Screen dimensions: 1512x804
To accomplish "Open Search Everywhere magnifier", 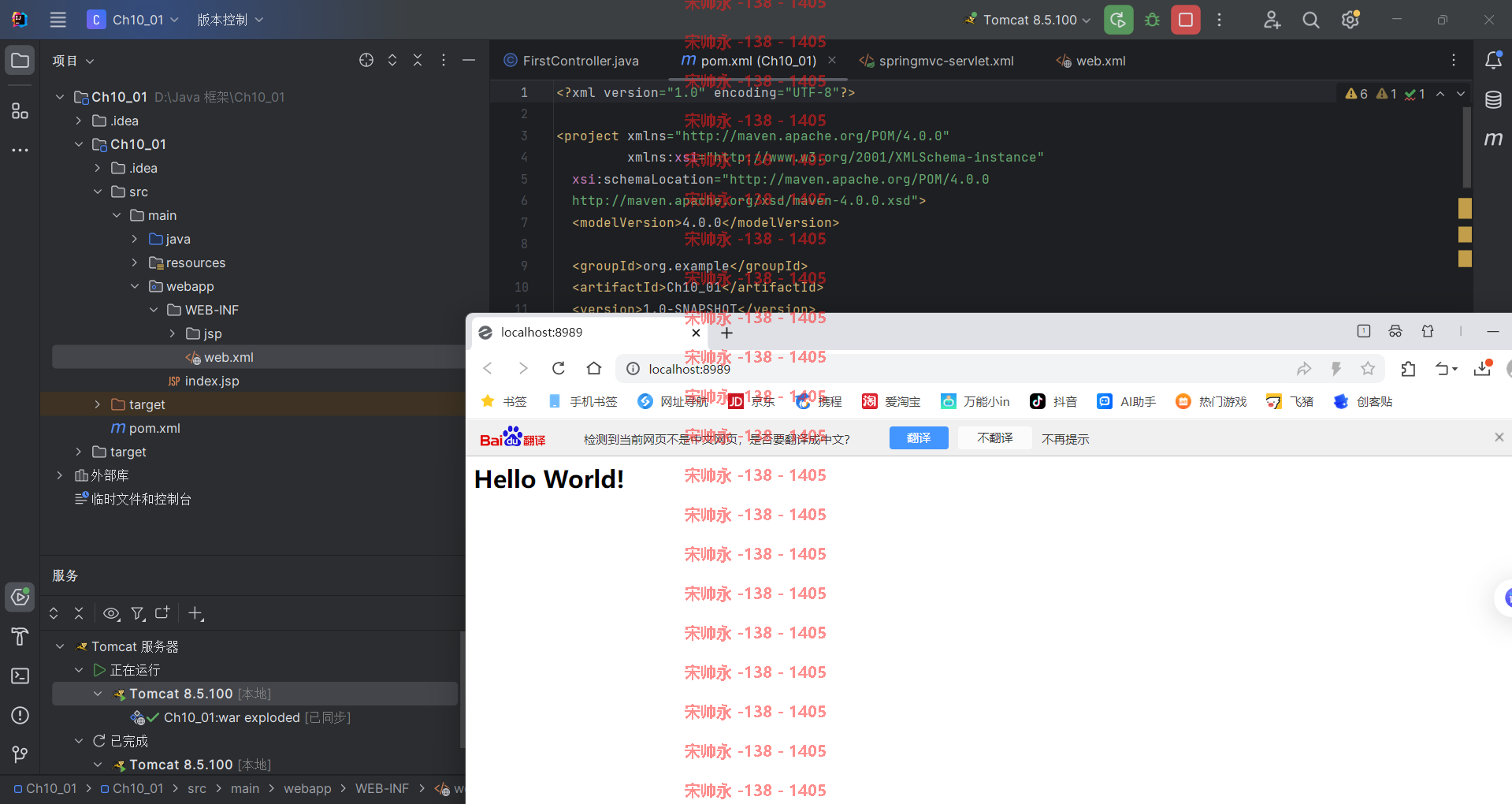I will click(1310, 20).
